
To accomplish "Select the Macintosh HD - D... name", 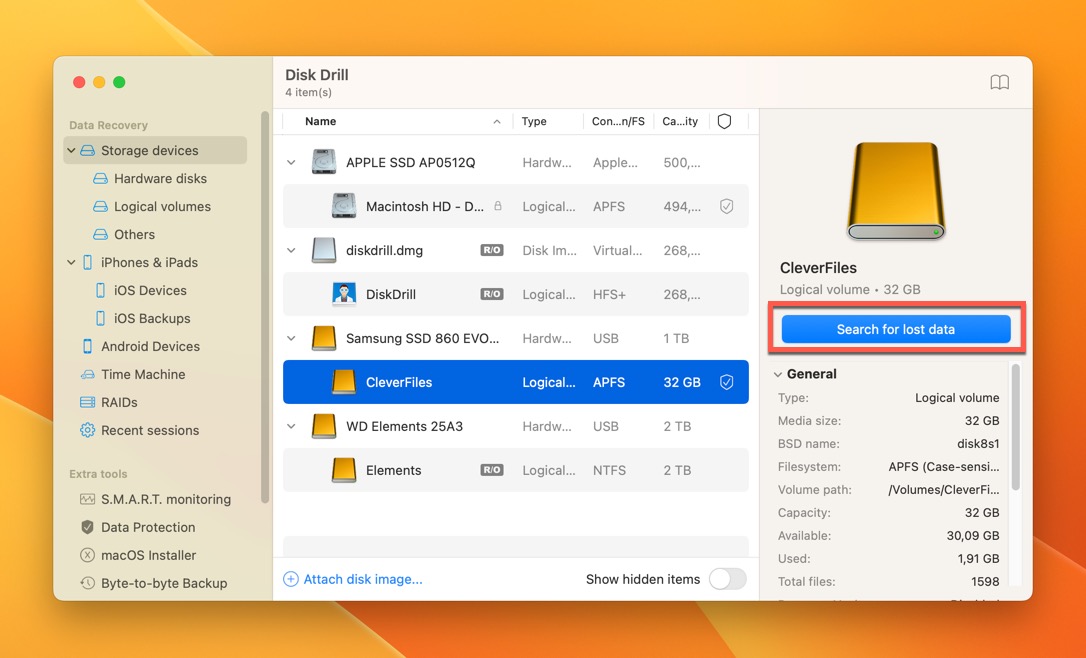I will tap(425, 206).
